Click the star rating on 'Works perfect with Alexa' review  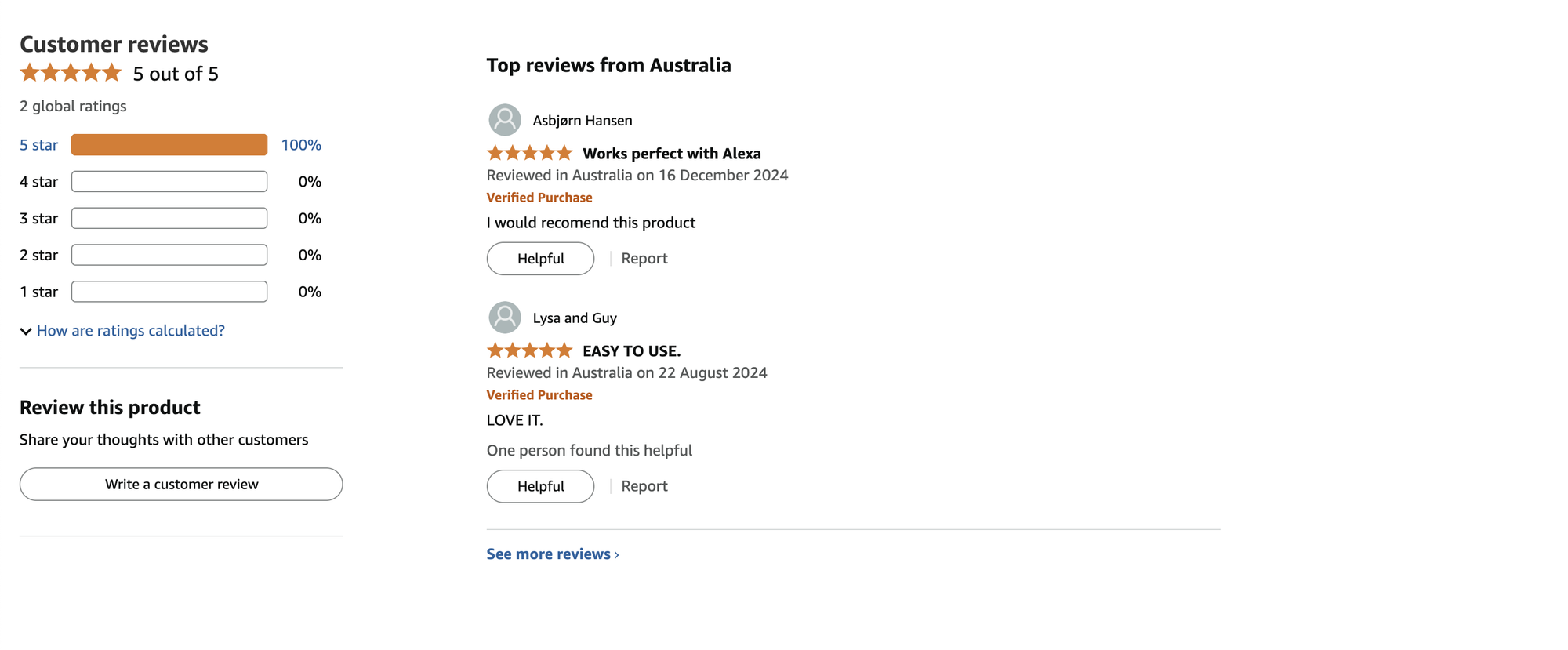pos(529,152)
